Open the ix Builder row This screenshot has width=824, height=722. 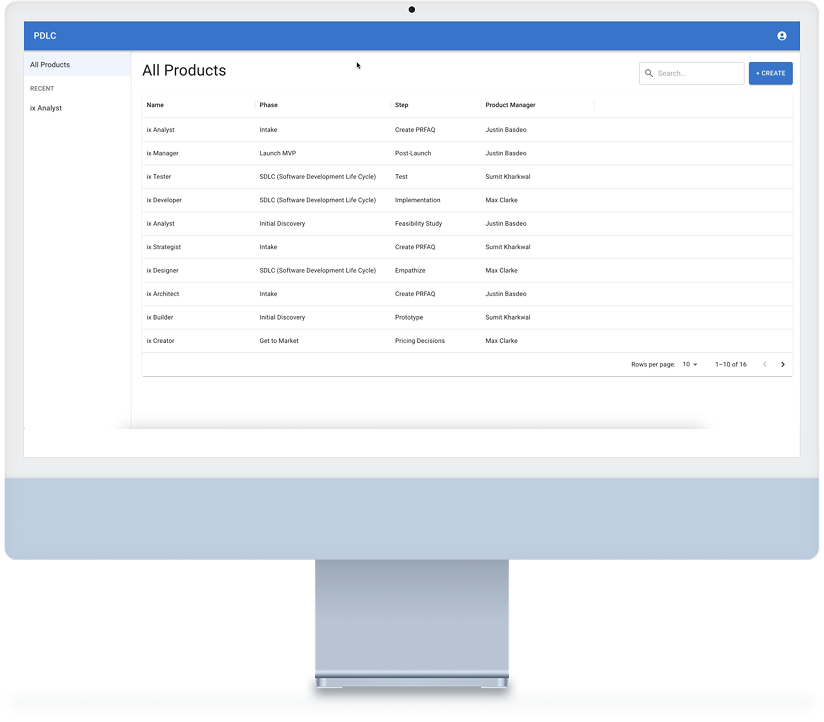point(467,317)
